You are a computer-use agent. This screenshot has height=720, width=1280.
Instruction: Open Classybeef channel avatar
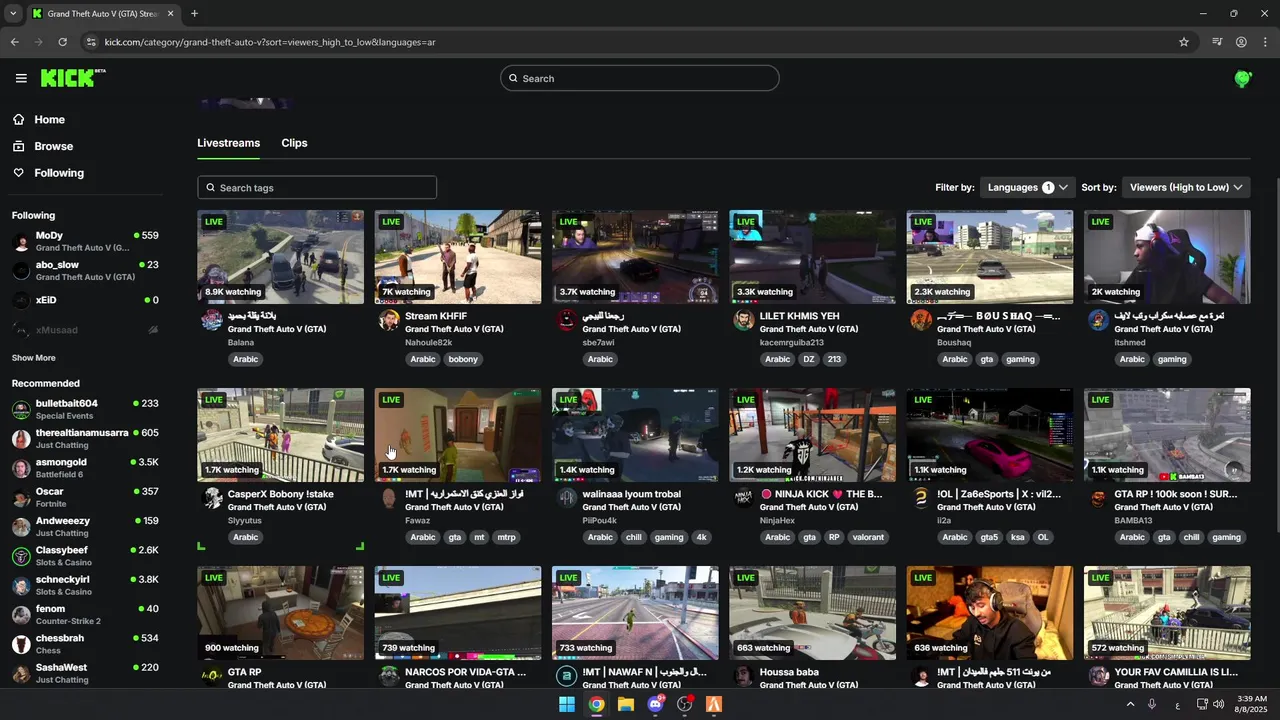21,556
